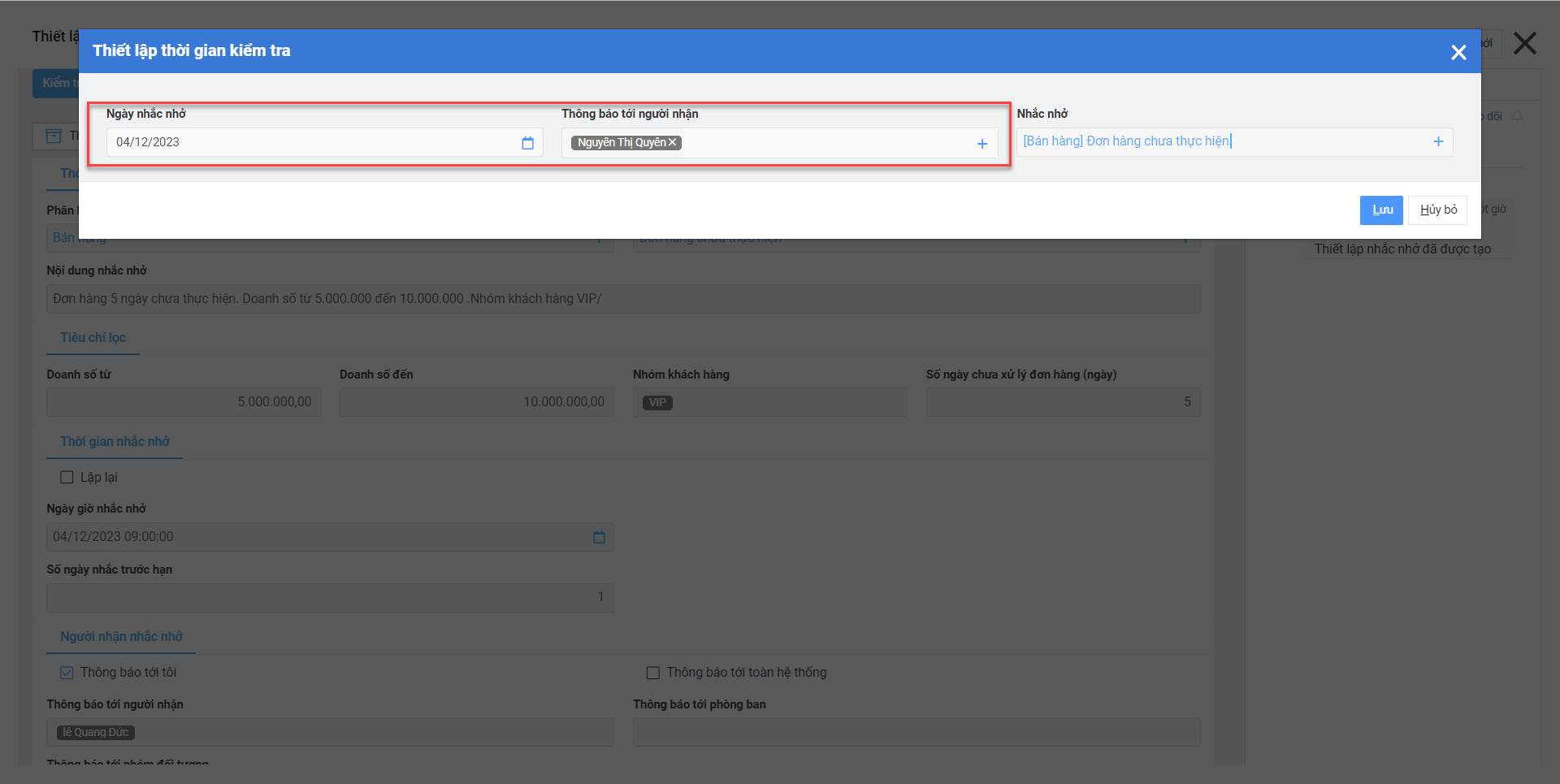Screen dimensions: 1560x784
Task: Click the lê Quang Đức recipient tag
Action: [96, 733]
